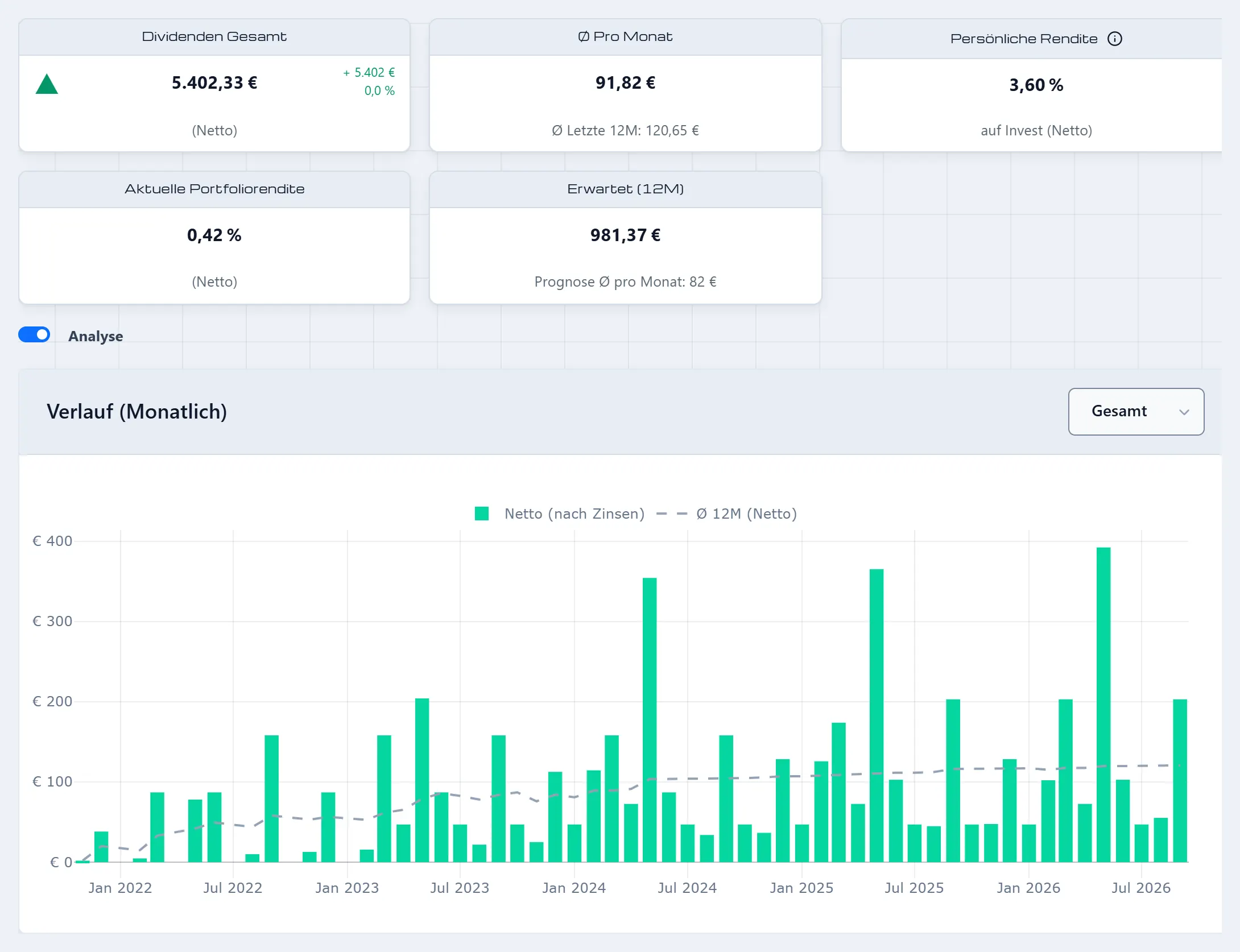Click the chevron arrow in Gesamt selector
This screenshot has height=952, width=1240.
coord(1184,412)
